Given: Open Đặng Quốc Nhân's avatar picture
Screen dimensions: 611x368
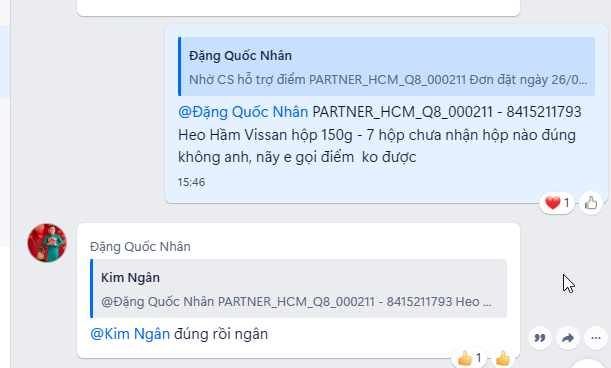Looking at the screenshot, I should coord(47,242).
